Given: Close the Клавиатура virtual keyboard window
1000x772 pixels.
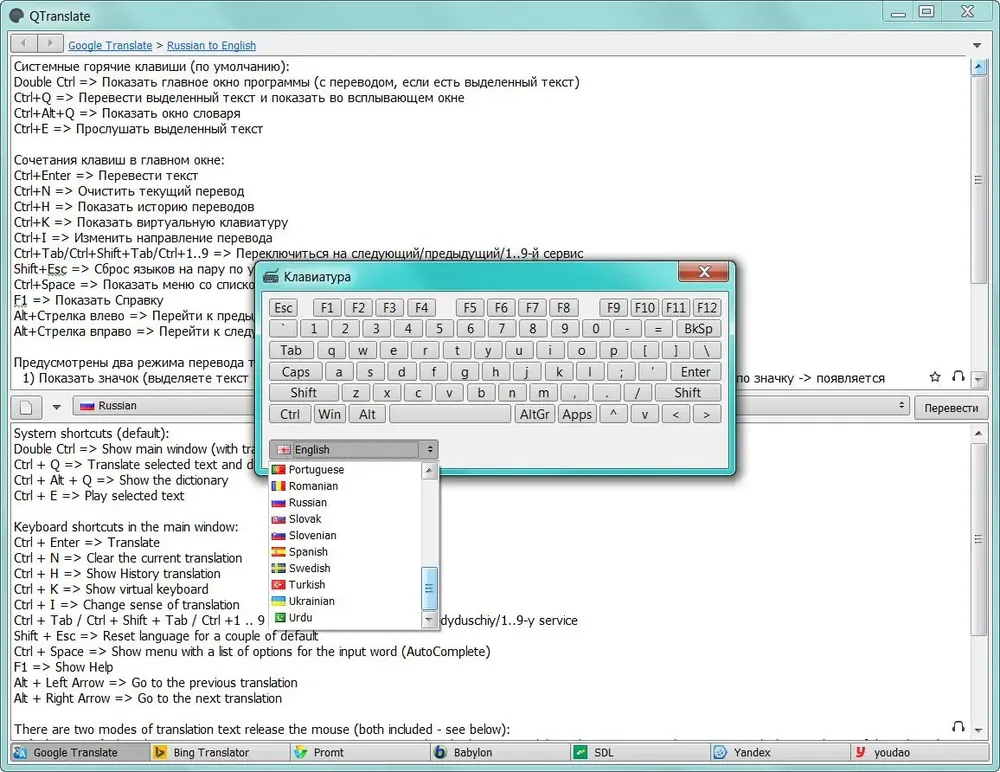Looking at the screenshot, I should [703, 272].
